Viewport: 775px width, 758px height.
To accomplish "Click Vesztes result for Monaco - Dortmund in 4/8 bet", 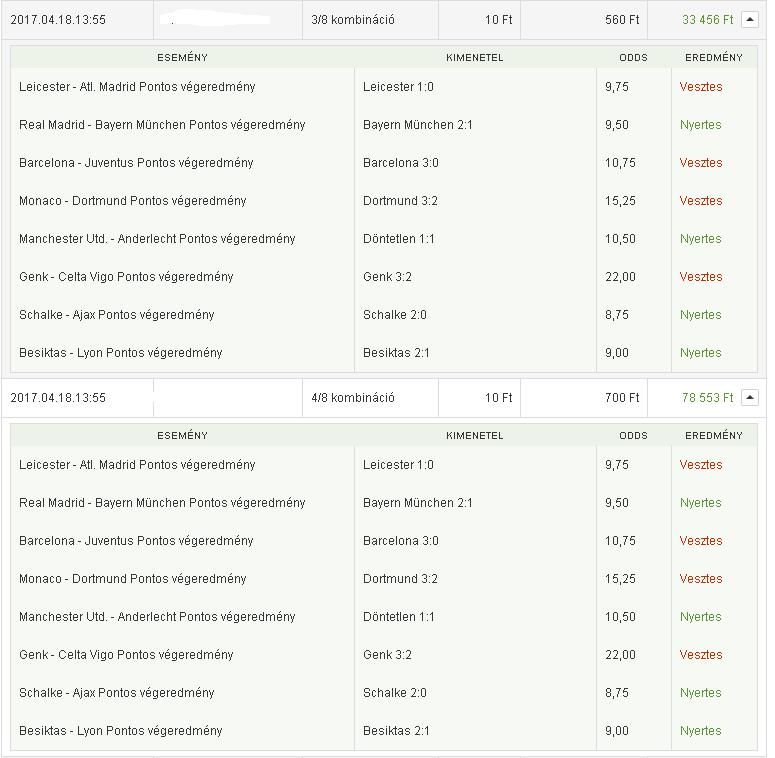I will pos(700,579).
